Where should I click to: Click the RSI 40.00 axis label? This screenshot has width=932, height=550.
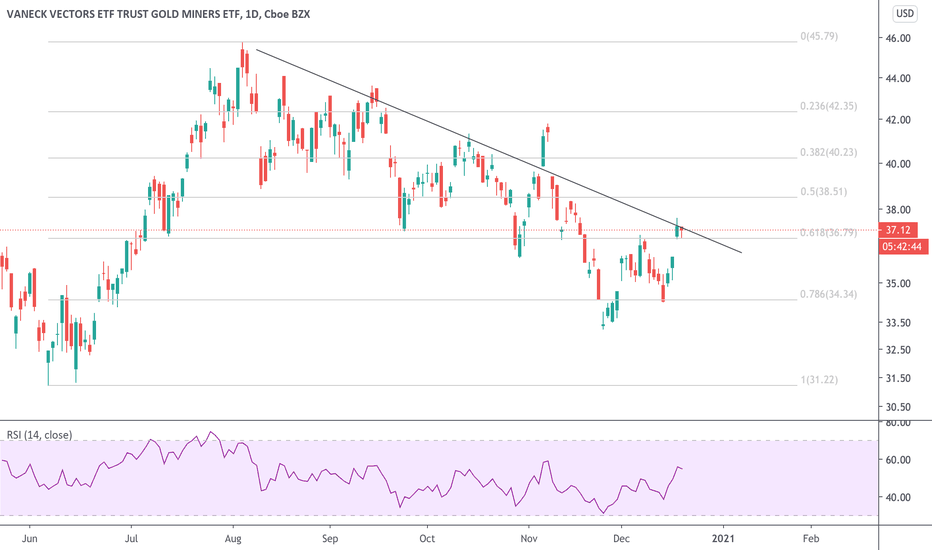898,497
